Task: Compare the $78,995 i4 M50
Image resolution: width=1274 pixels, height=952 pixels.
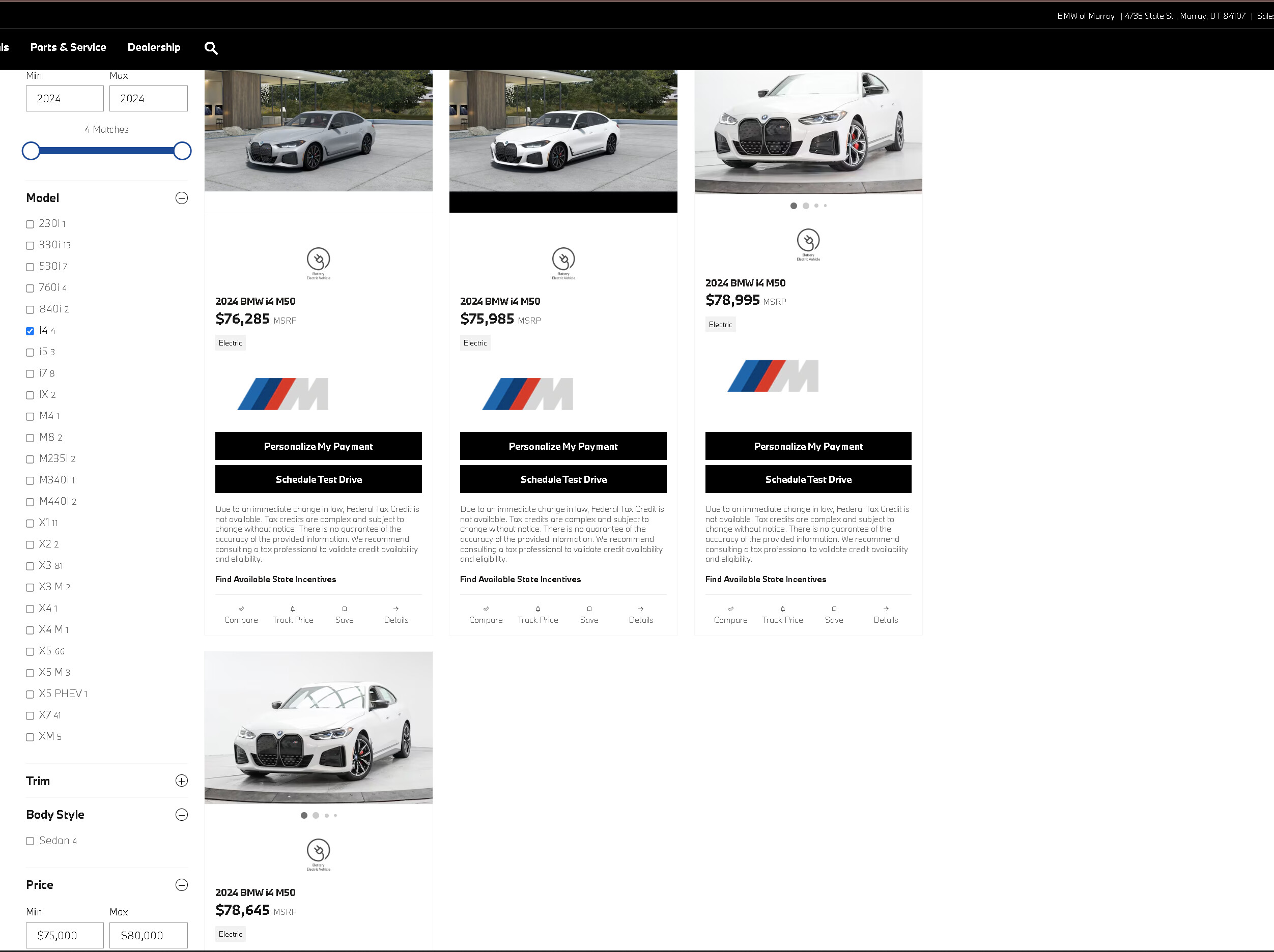Action: point(730,615)
